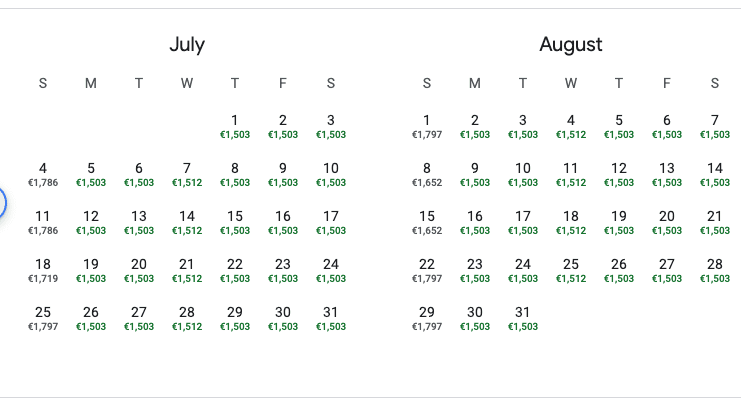Screen dimensions: 741x408
Task: Pick August 8 at €1,652
Action: click(x=427, y=175)
